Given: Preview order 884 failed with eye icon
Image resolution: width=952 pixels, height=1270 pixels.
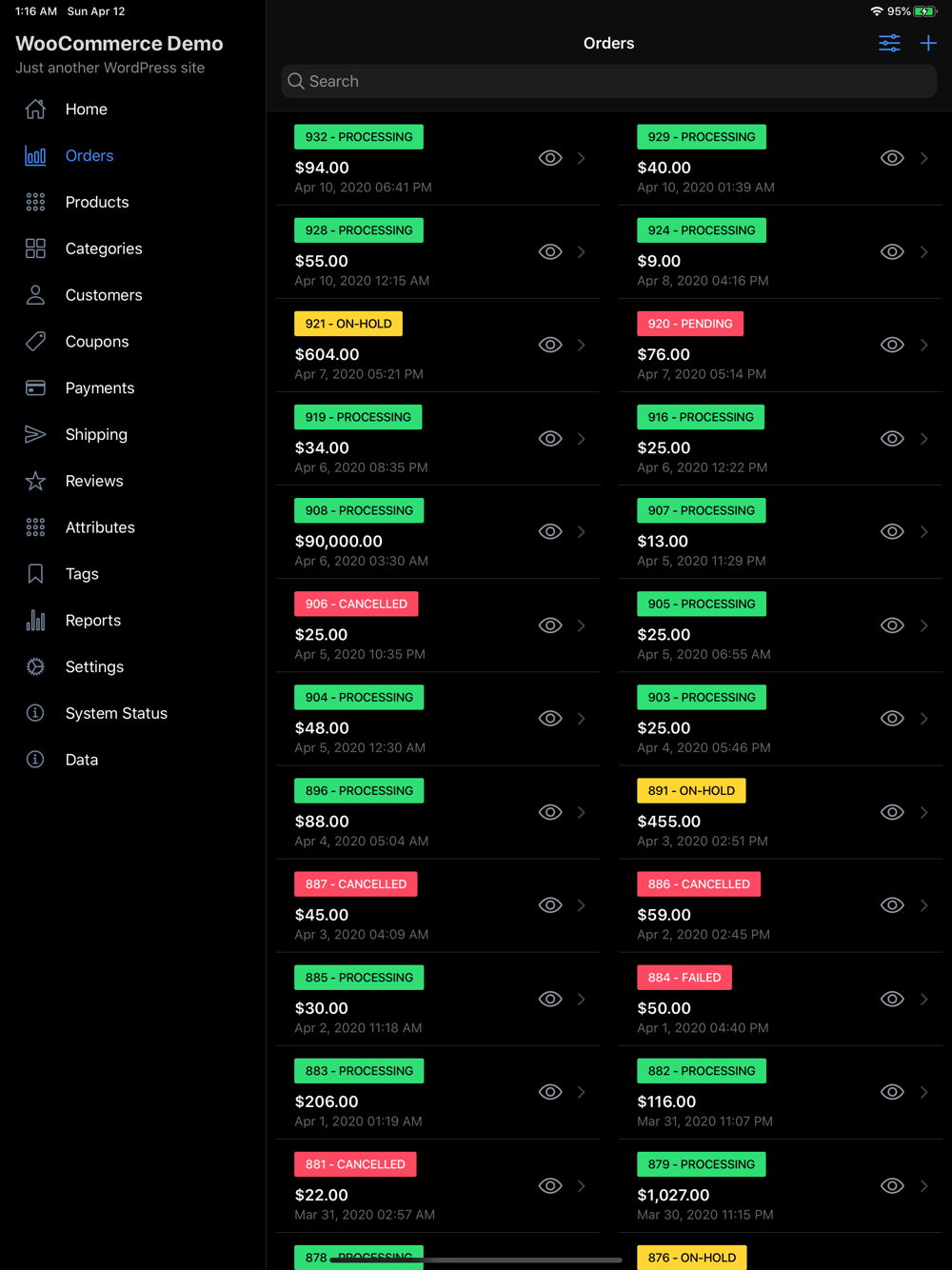Looking at the screenshot, I should pos(892,999).
